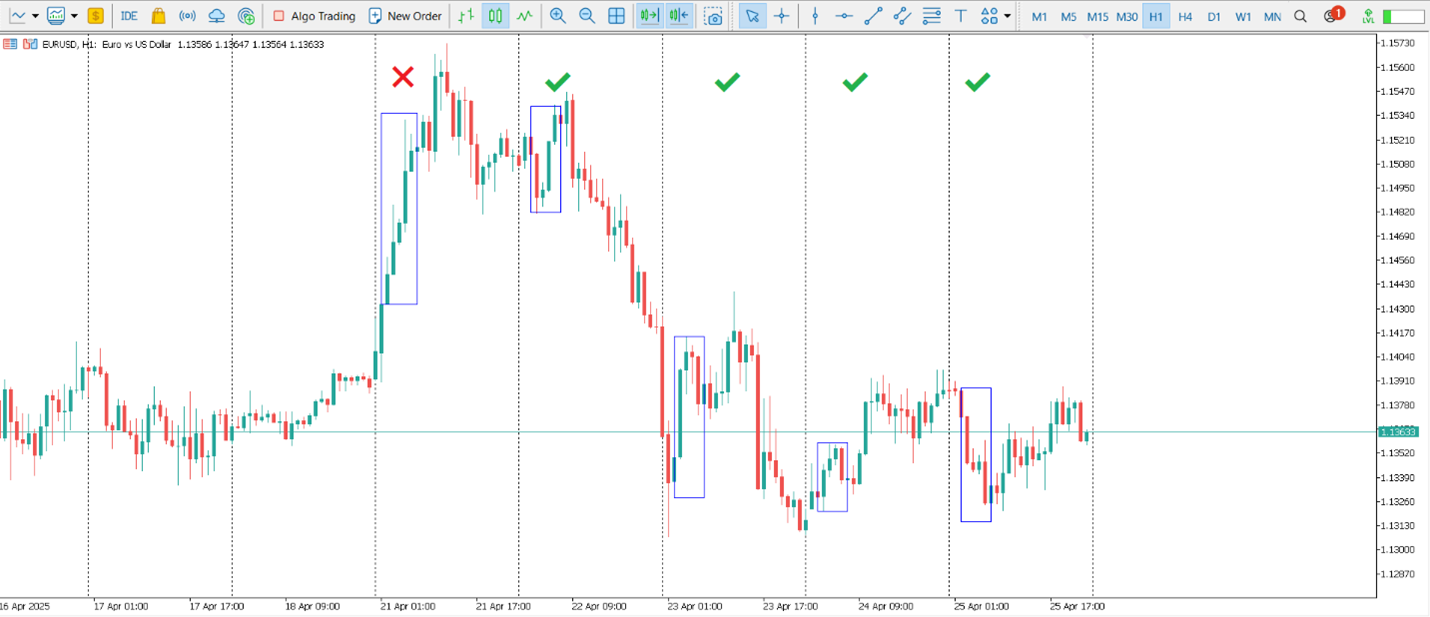The width and height of the screenshot is (1430, 617).
Task: Select the text label tool
Action: (960, 16)
